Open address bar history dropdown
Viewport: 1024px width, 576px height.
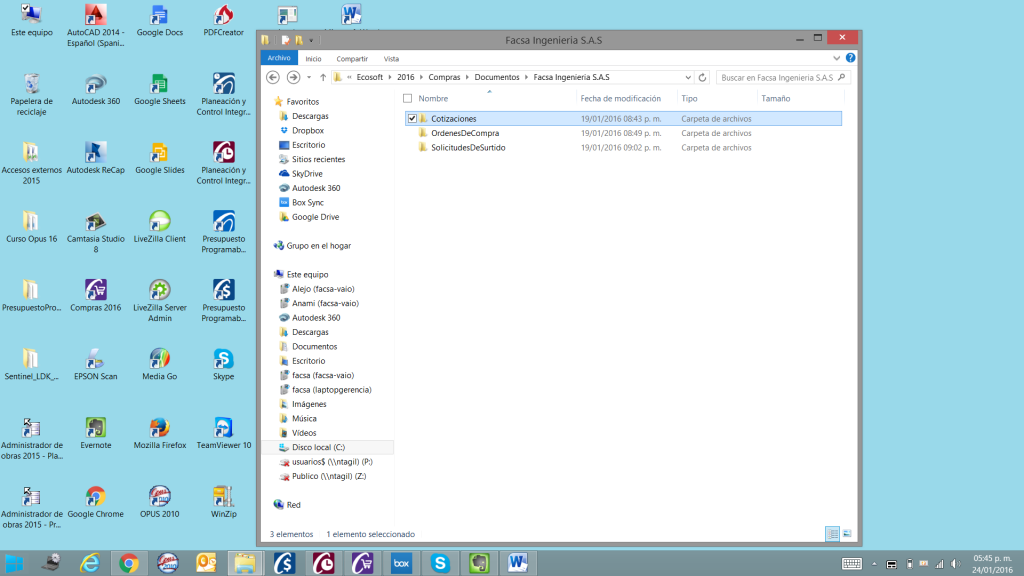688,77
